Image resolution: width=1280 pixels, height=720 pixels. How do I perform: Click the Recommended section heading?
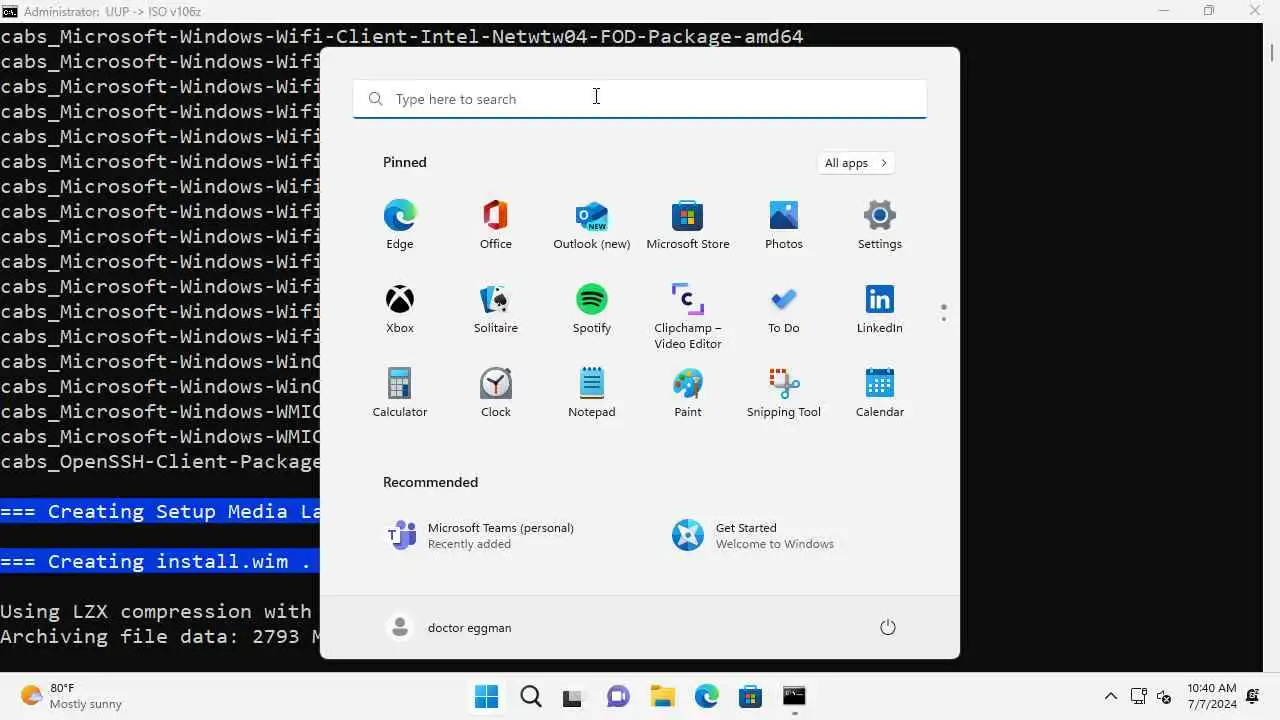coord(430,482)
